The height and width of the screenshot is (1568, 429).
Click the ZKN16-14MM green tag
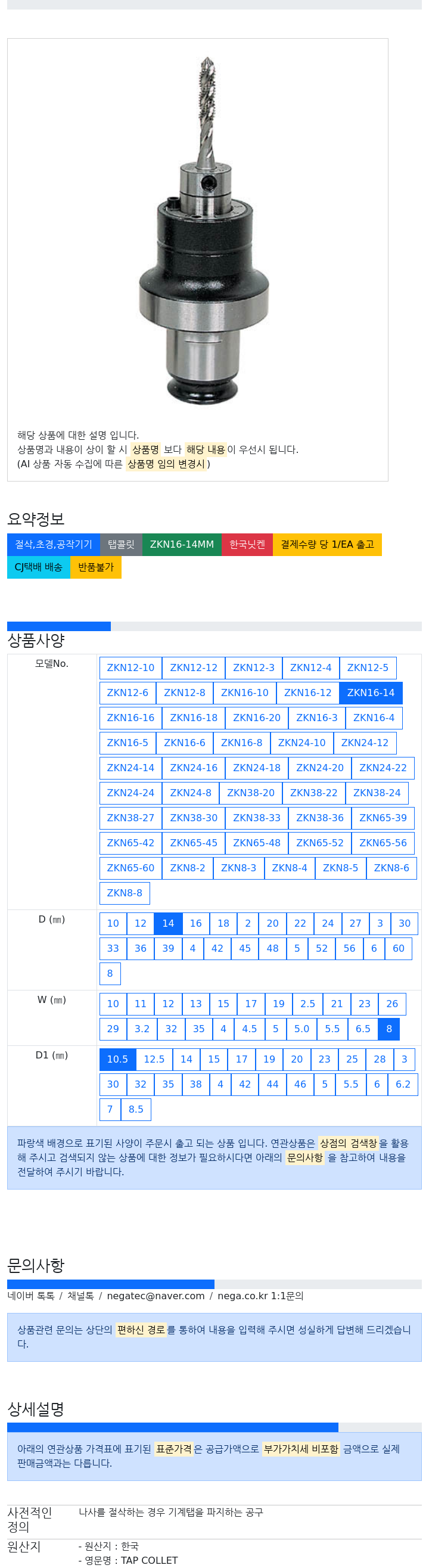(x=182, y=544)
